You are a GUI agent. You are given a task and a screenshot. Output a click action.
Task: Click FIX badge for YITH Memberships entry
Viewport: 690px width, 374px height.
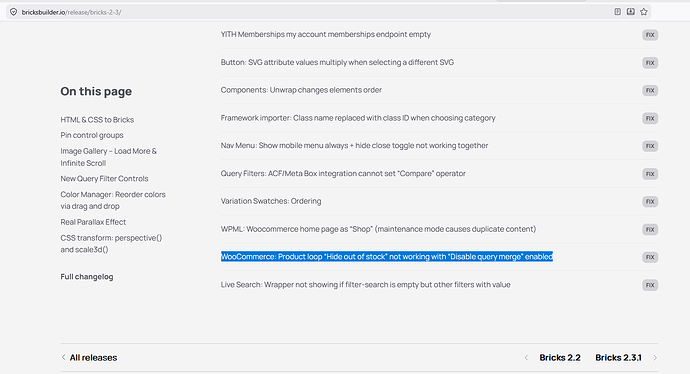pos(650,35)
